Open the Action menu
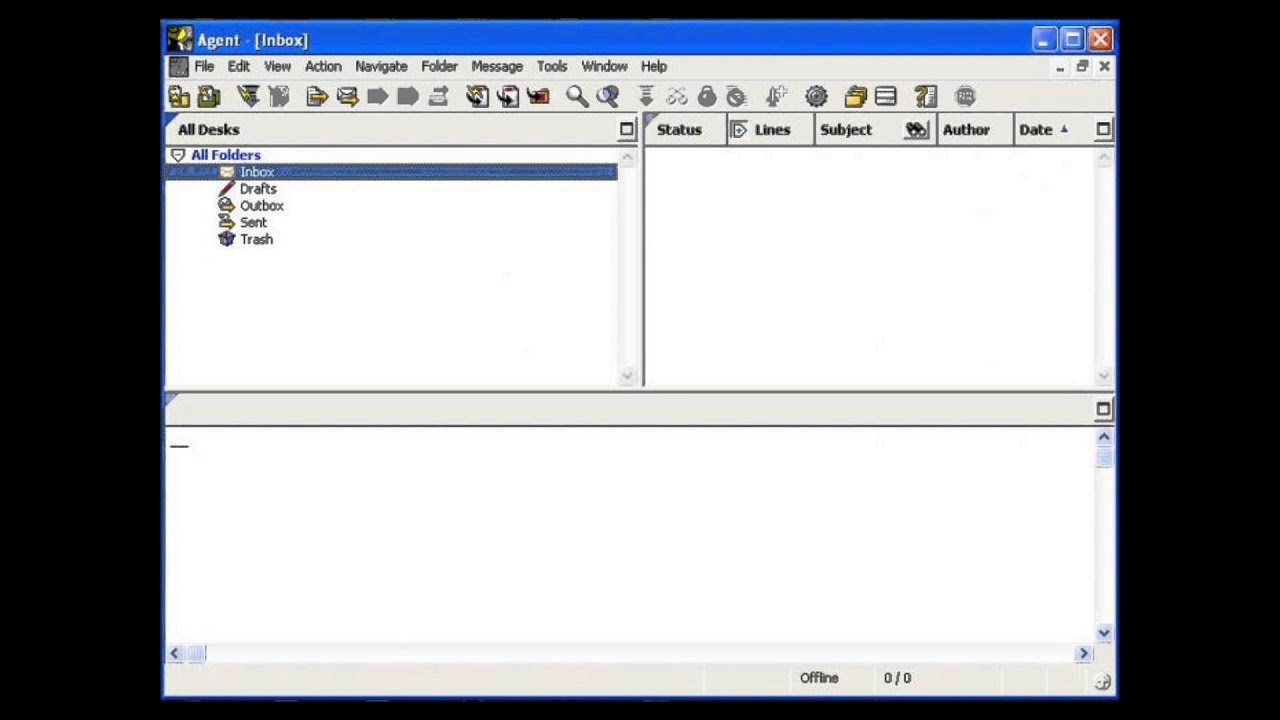The width and height of the screenshot is (1280, 720). pos(323,66)
